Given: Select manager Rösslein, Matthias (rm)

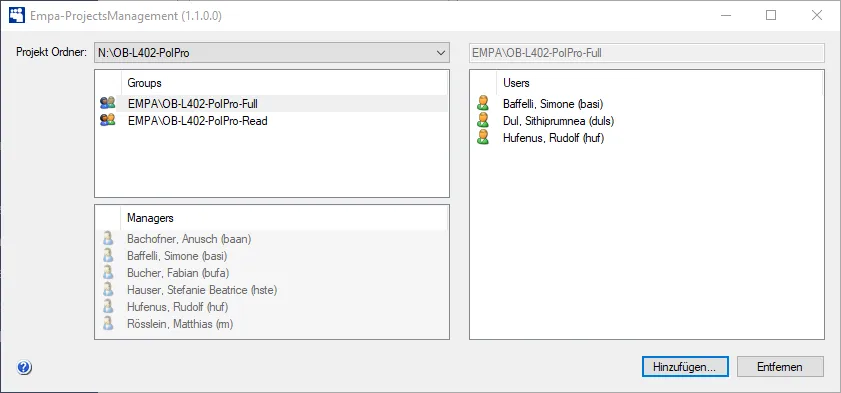Looking at the screenshot, I should click(180, 324).
